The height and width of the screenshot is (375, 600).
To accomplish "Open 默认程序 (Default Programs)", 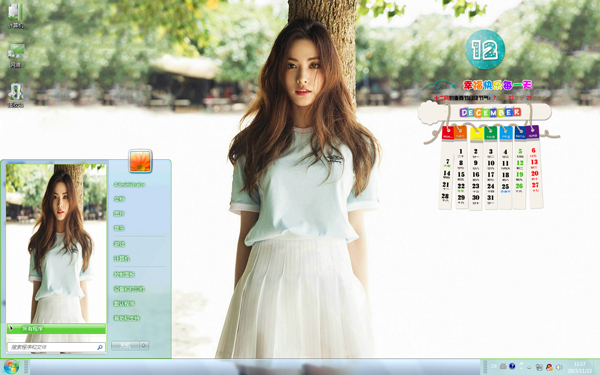I will point(124,303).
